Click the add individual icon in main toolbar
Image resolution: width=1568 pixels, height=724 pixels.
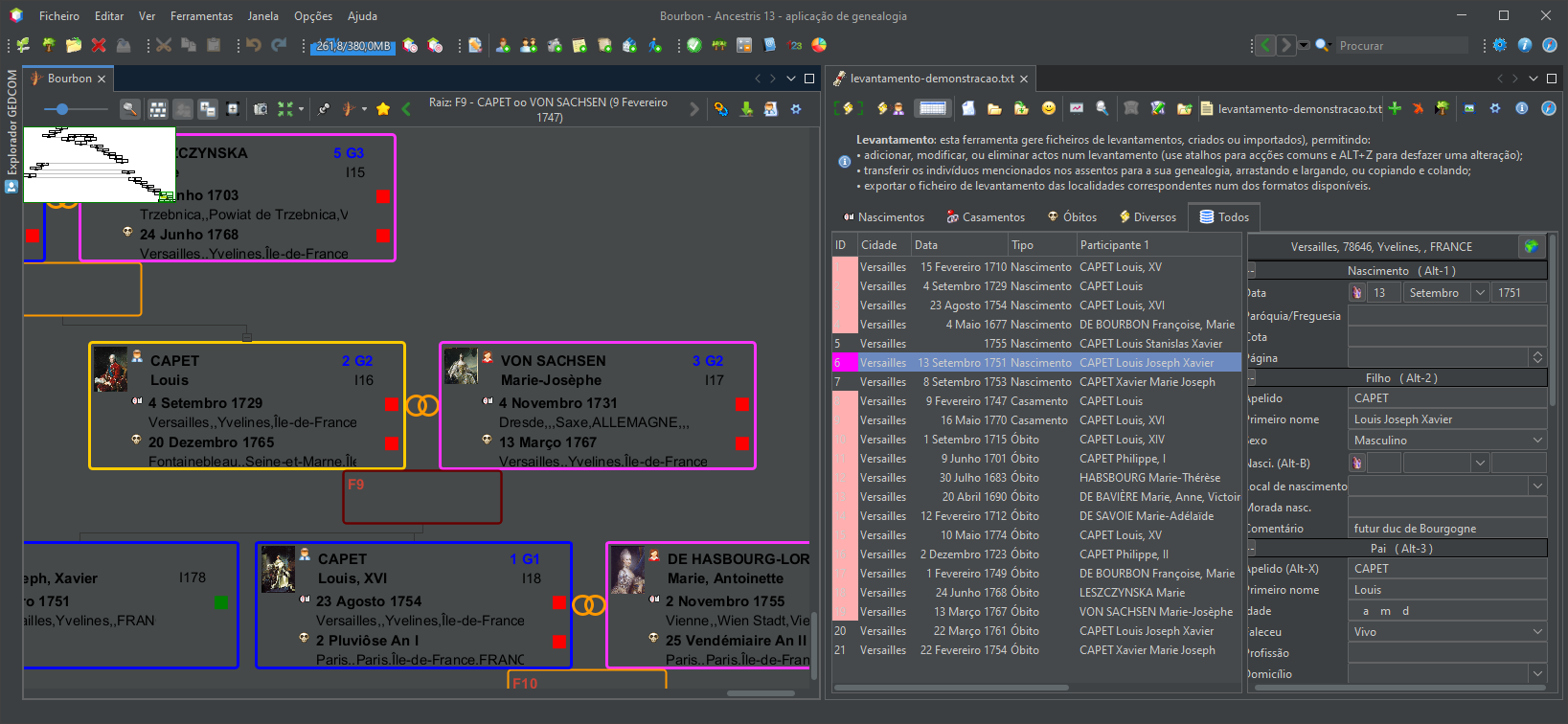pyautogui.click(x=503, y=45)
